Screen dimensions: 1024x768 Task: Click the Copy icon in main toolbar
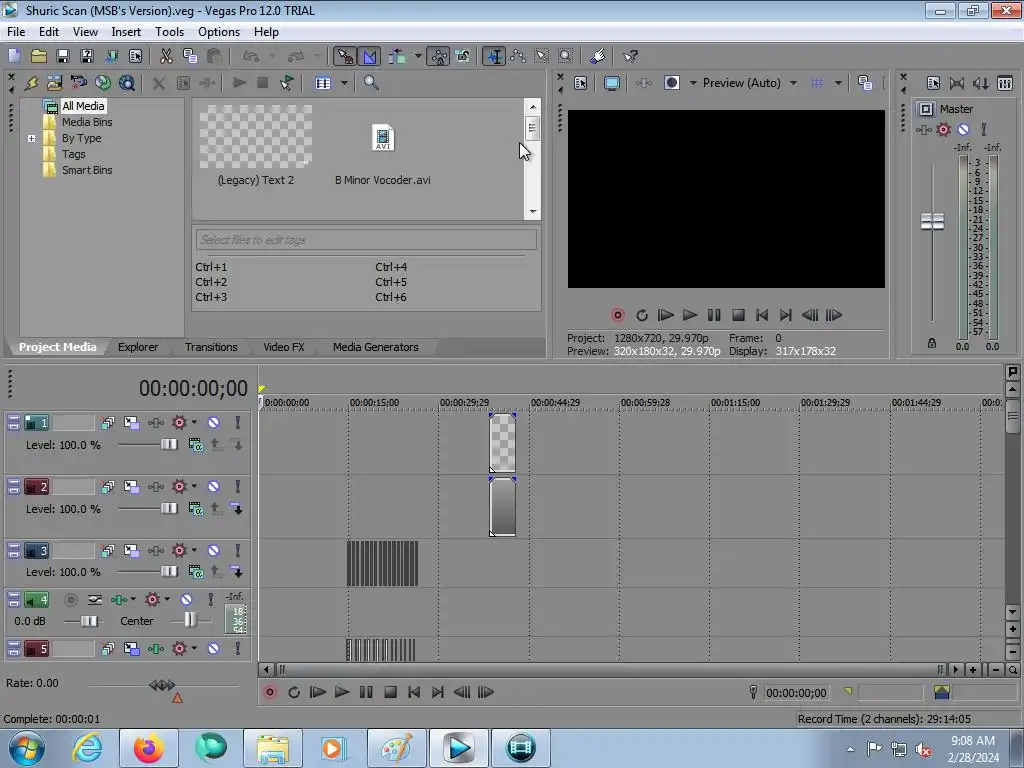pyautogui.click(x=190, y=56)
